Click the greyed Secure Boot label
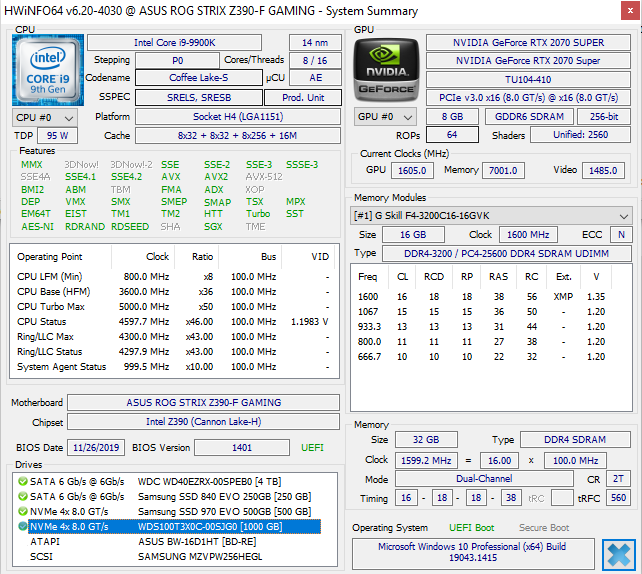The image size is (642, 574). coord(544,528)
